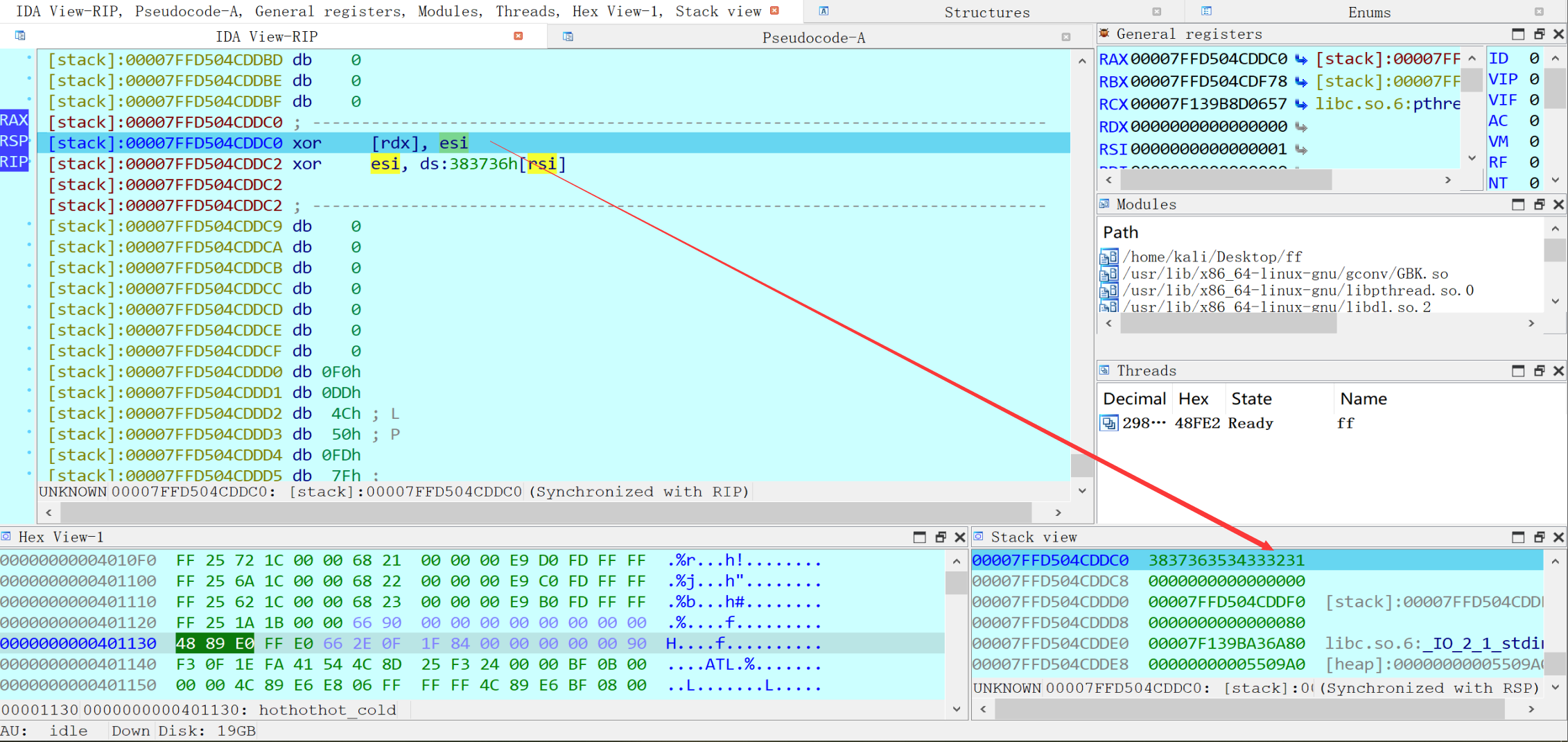Viewport: 1568px width, 742px height.
Task: Close the Enums tab
Action: [1539, 12]
